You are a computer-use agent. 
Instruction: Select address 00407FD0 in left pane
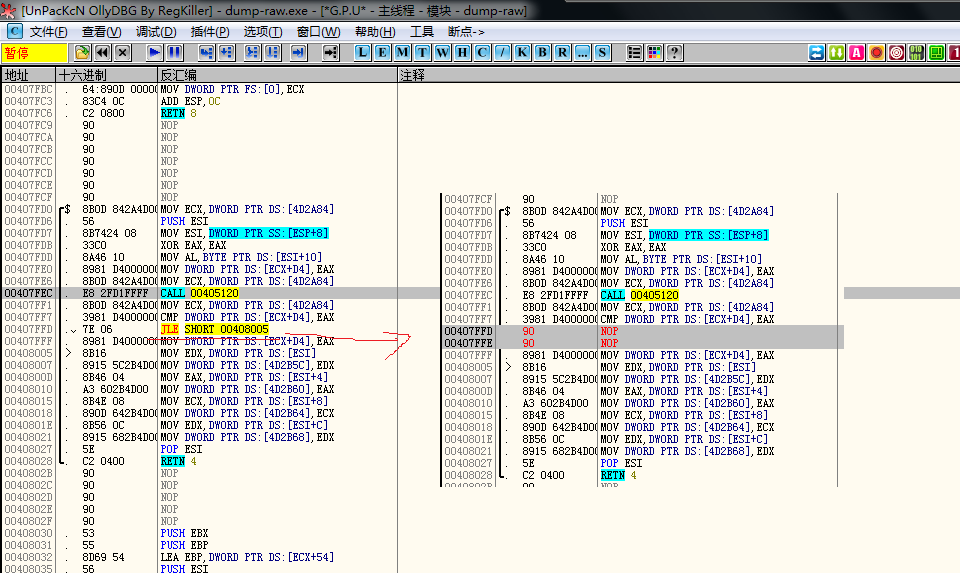click(x=28, y=209)
